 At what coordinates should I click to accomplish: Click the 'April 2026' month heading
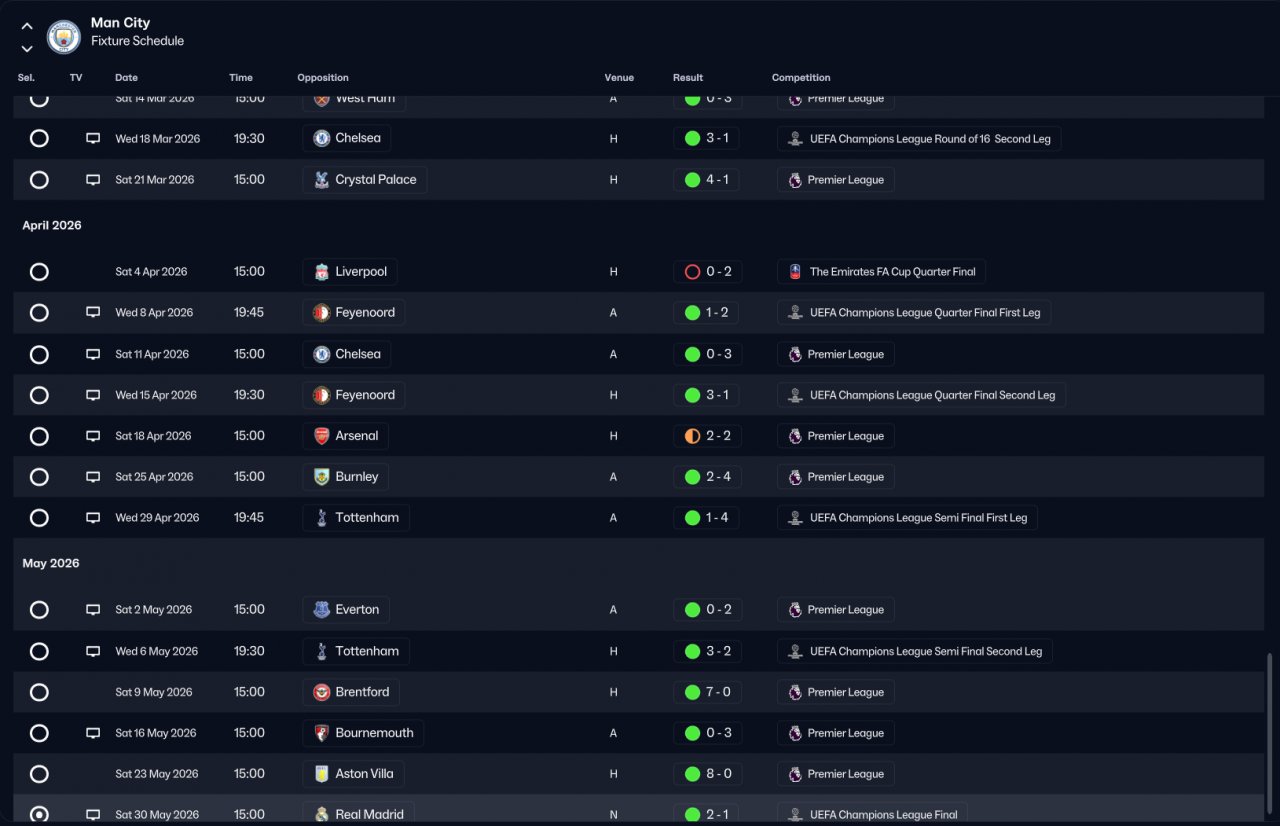pyautogui.click(x=52, y=226)
